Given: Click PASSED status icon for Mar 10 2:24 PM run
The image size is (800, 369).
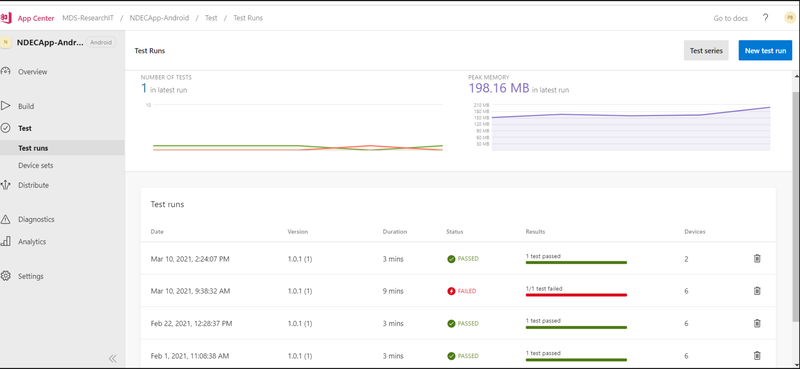Looking at the screenshot, I should [451, 259].
